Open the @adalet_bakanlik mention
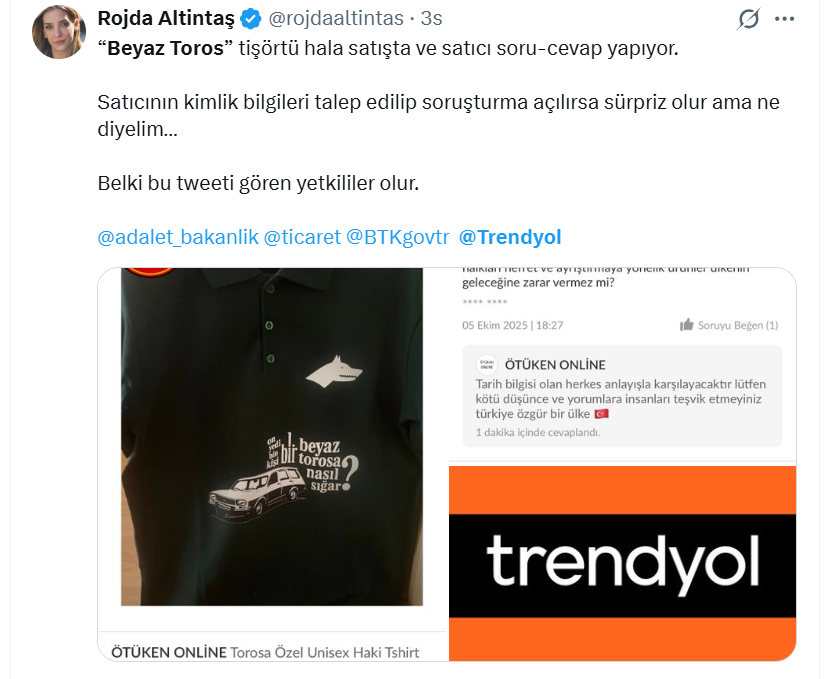 pyautogui.click(x=178, y=237)
